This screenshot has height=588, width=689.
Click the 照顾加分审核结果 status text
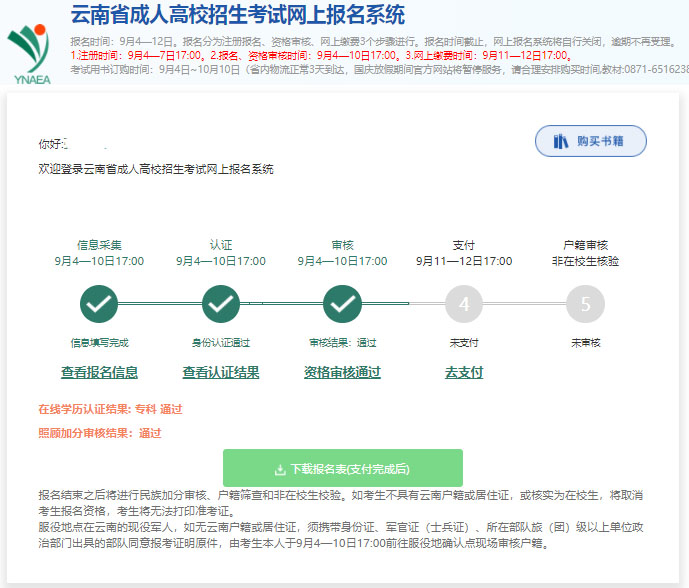point(99,433)
